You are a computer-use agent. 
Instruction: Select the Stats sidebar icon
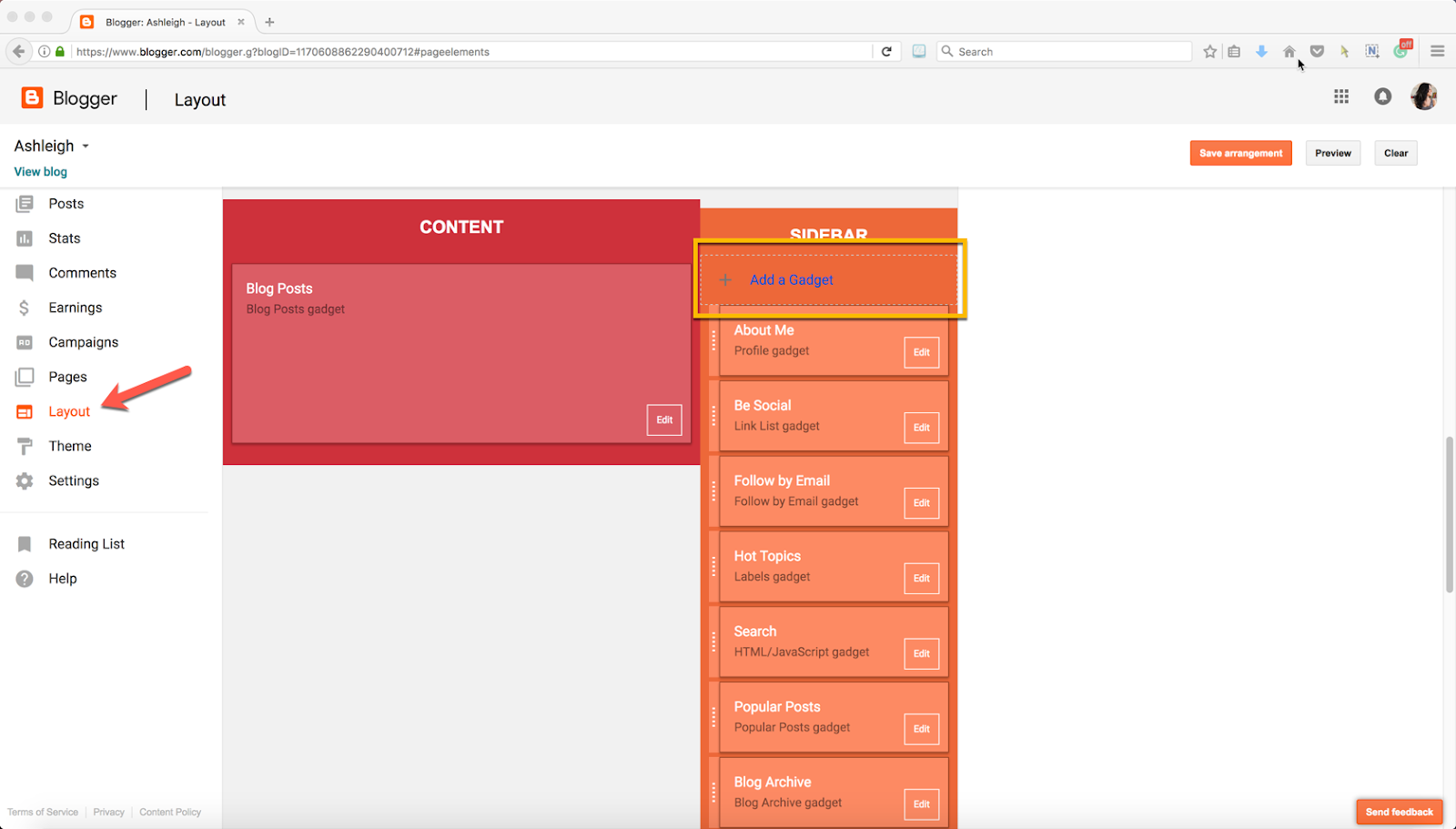click(63, 238)
